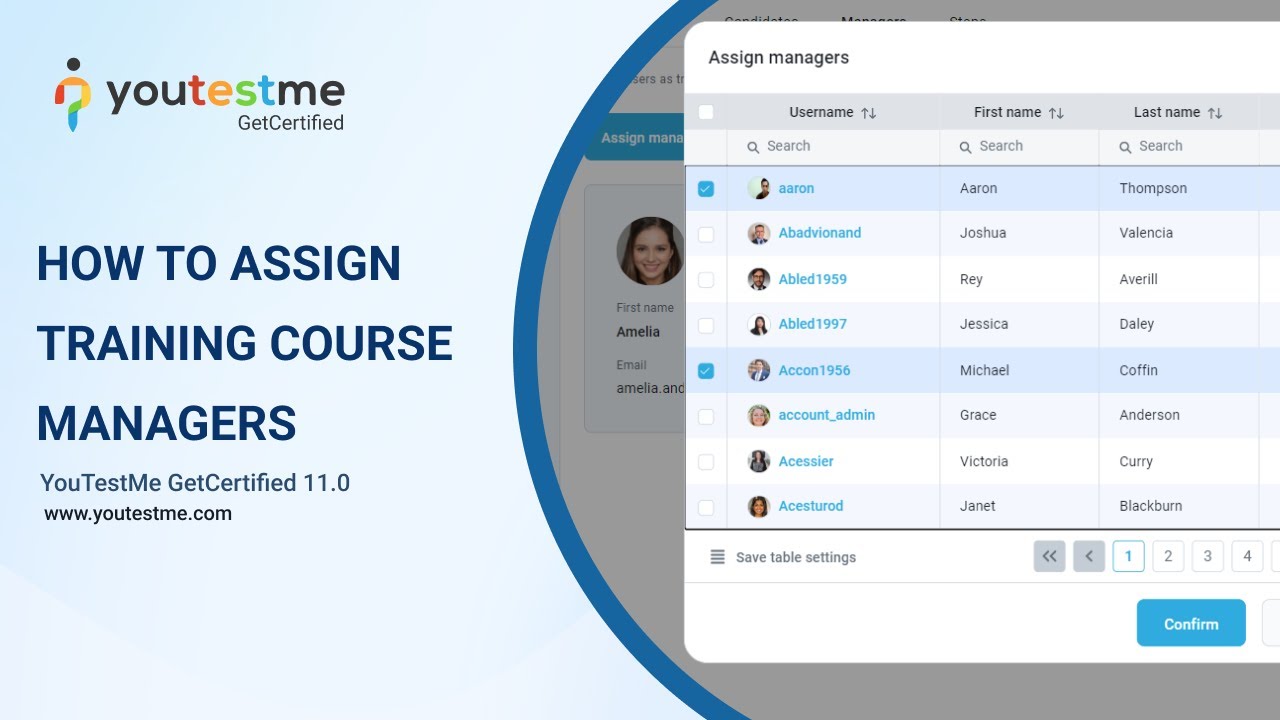The width and height of the screenshot is (1280, 720).
Task: Check the Acessier row checkbox
Action: tap(706, 462)
